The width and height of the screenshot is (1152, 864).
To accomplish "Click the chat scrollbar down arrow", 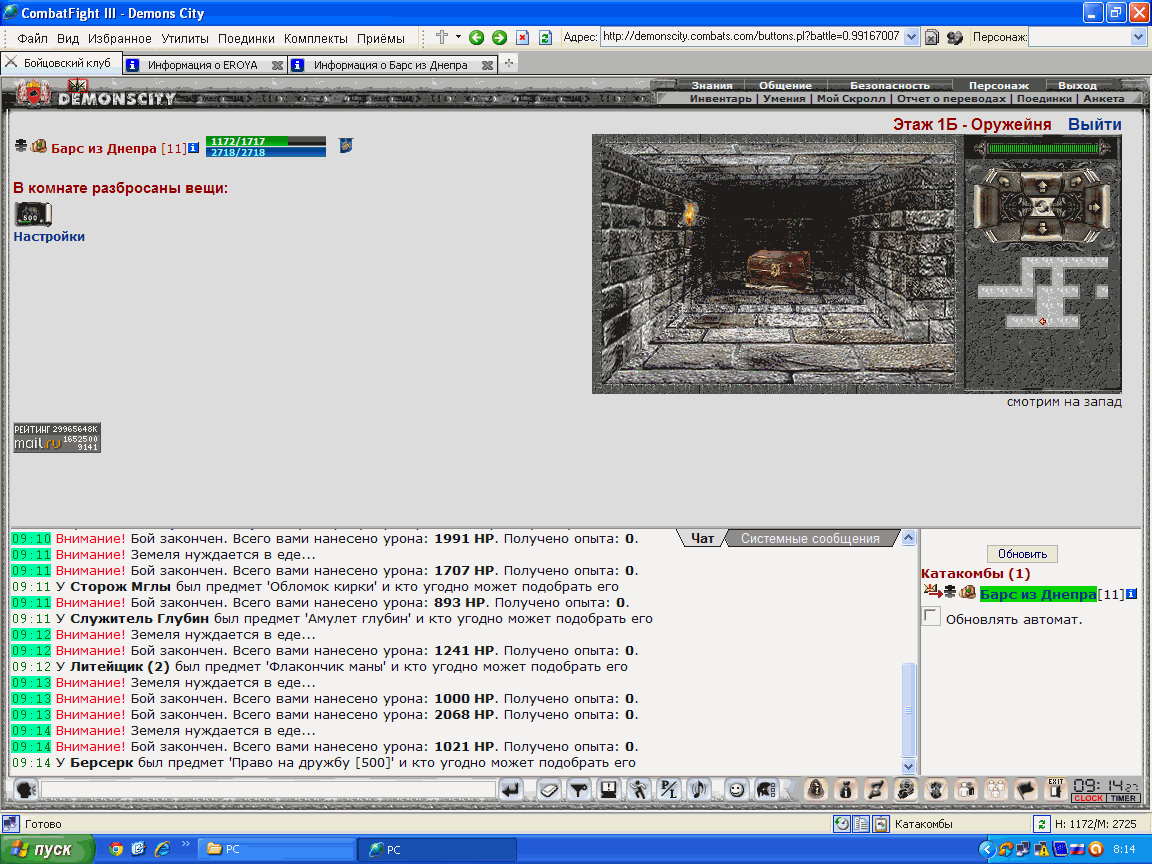I will pyautogui.click(x=908, y=766).
